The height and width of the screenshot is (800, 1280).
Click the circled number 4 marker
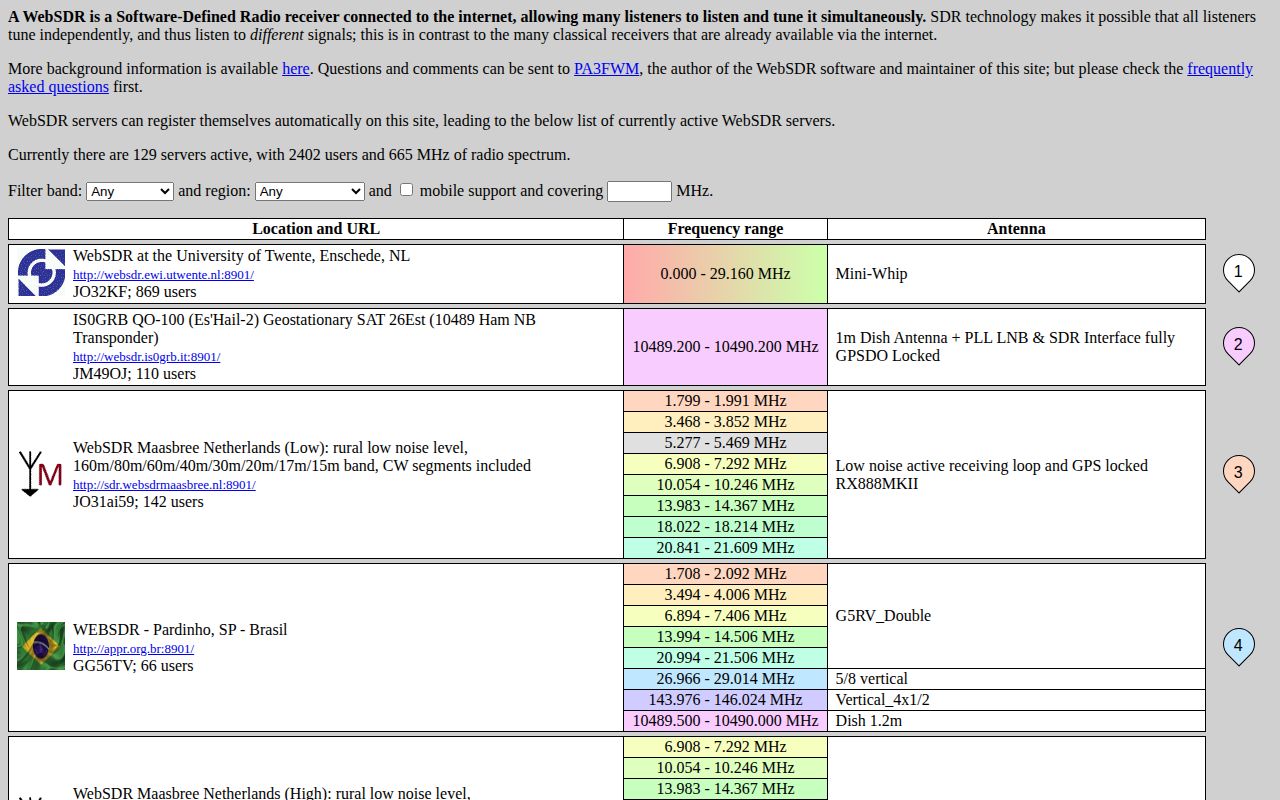pyautogui.click(x=1238, y=645)
